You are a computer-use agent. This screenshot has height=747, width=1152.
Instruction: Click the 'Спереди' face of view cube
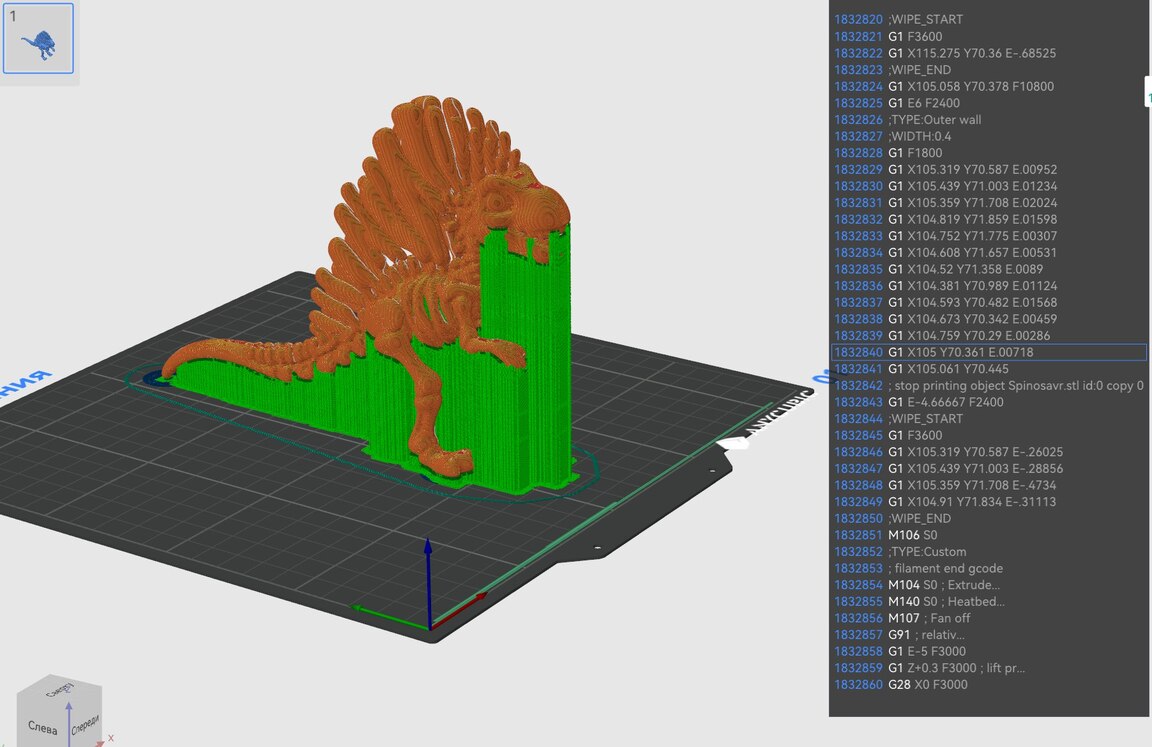[x=85, y=724]
